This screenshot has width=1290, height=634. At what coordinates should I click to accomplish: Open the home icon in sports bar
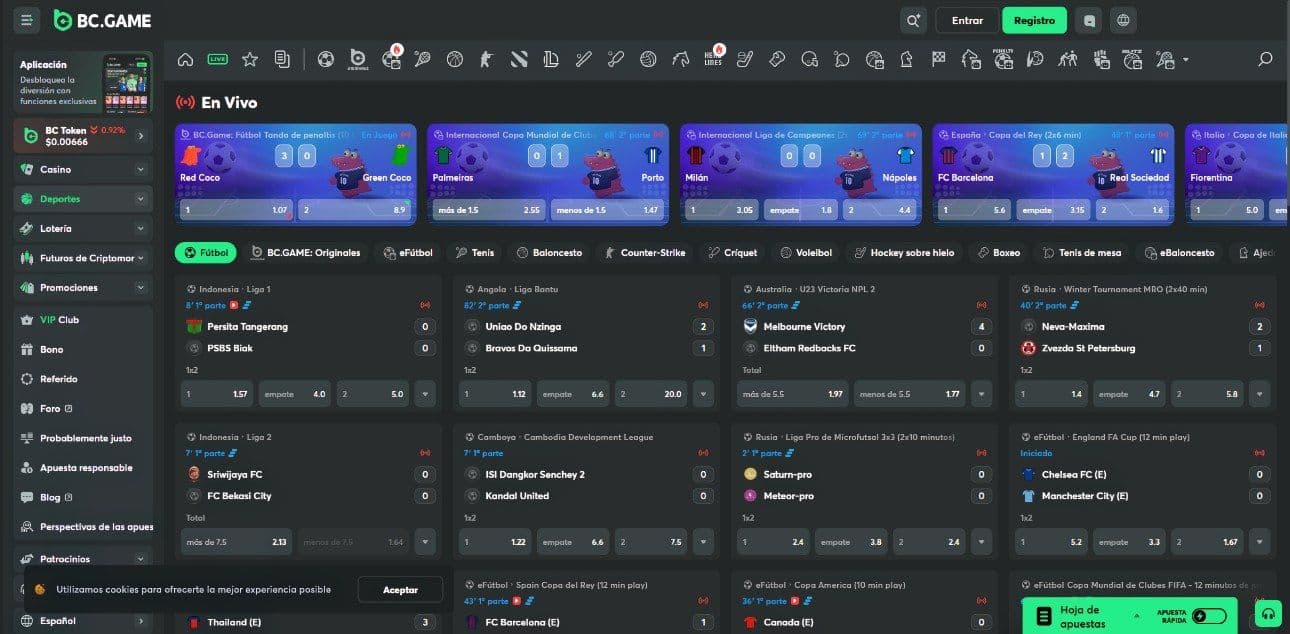[185, 60]
